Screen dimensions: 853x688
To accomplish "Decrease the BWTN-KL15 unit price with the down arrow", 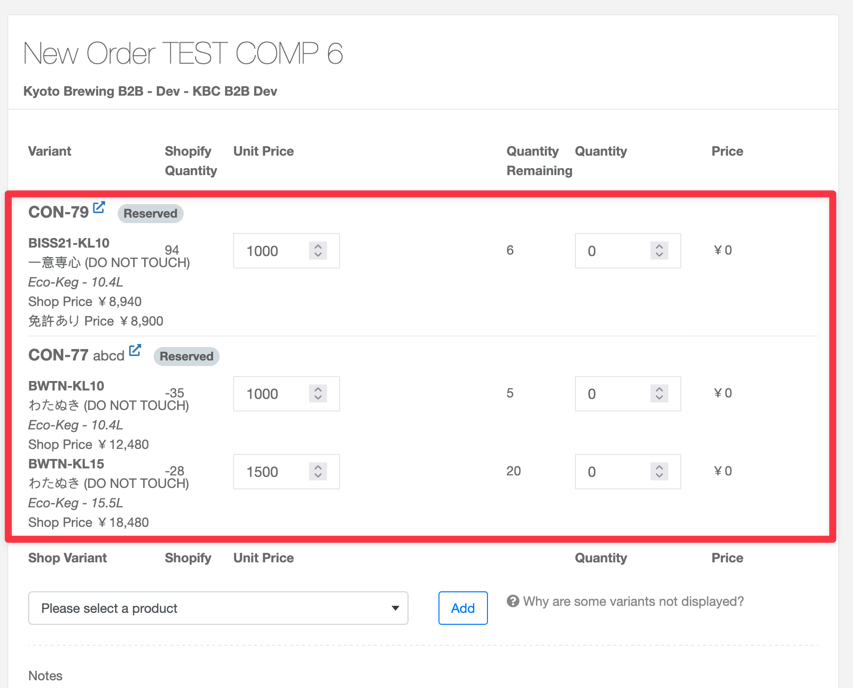I will [318, 477].
